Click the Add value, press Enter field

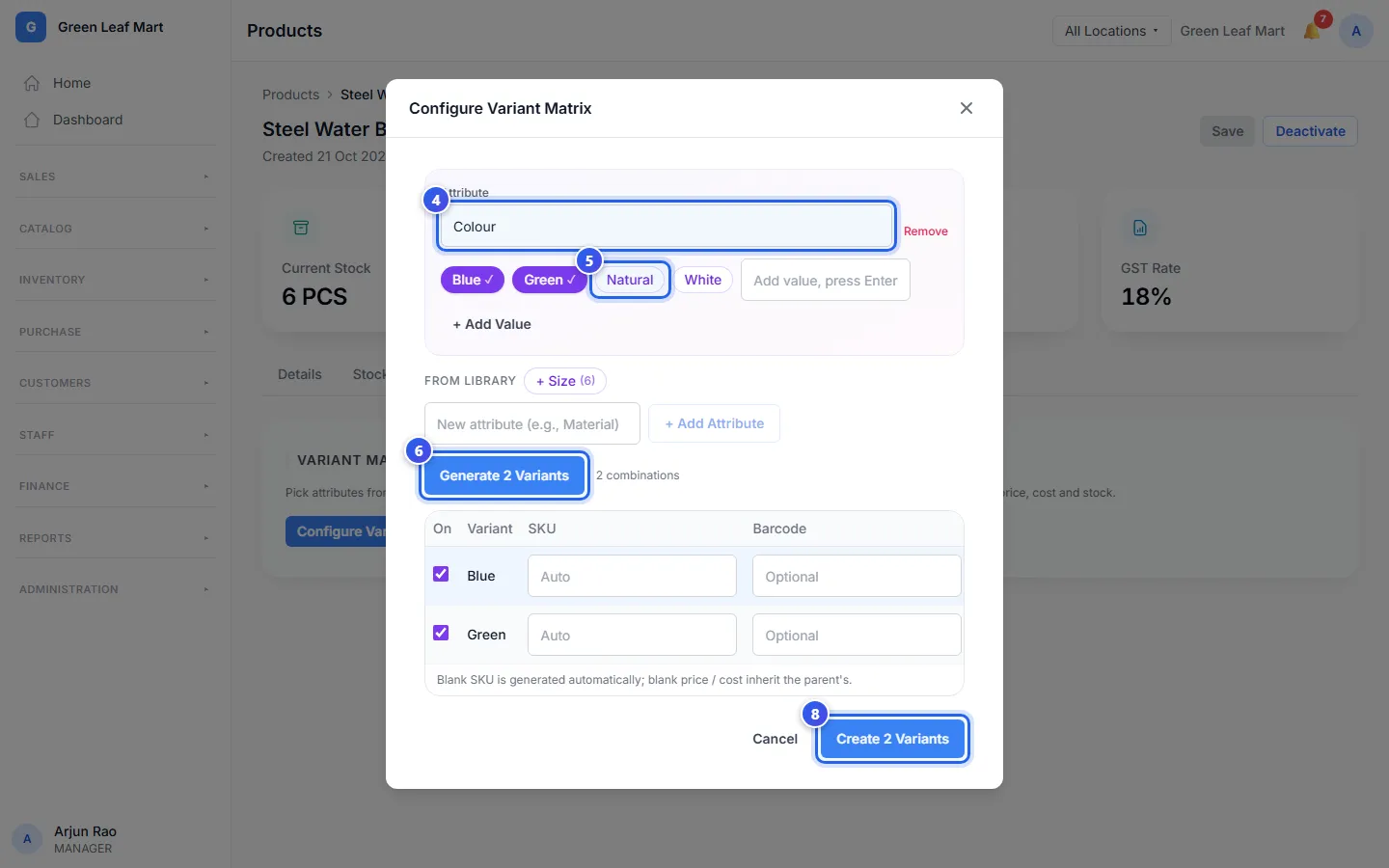tap(826, 280)
